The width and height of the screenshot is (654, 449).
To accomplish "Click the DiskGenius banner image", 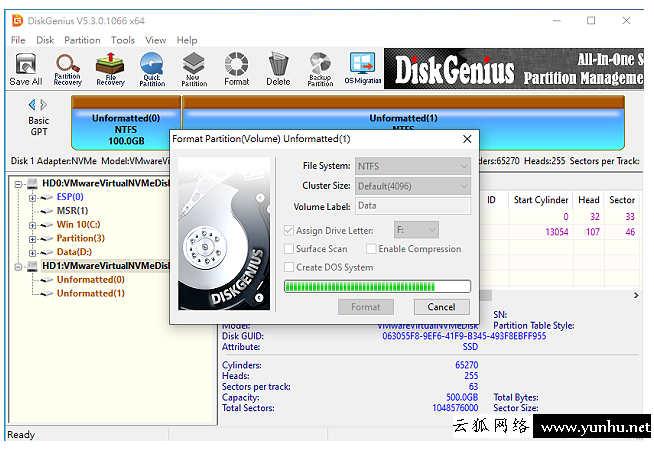I will tap(514, 69).
